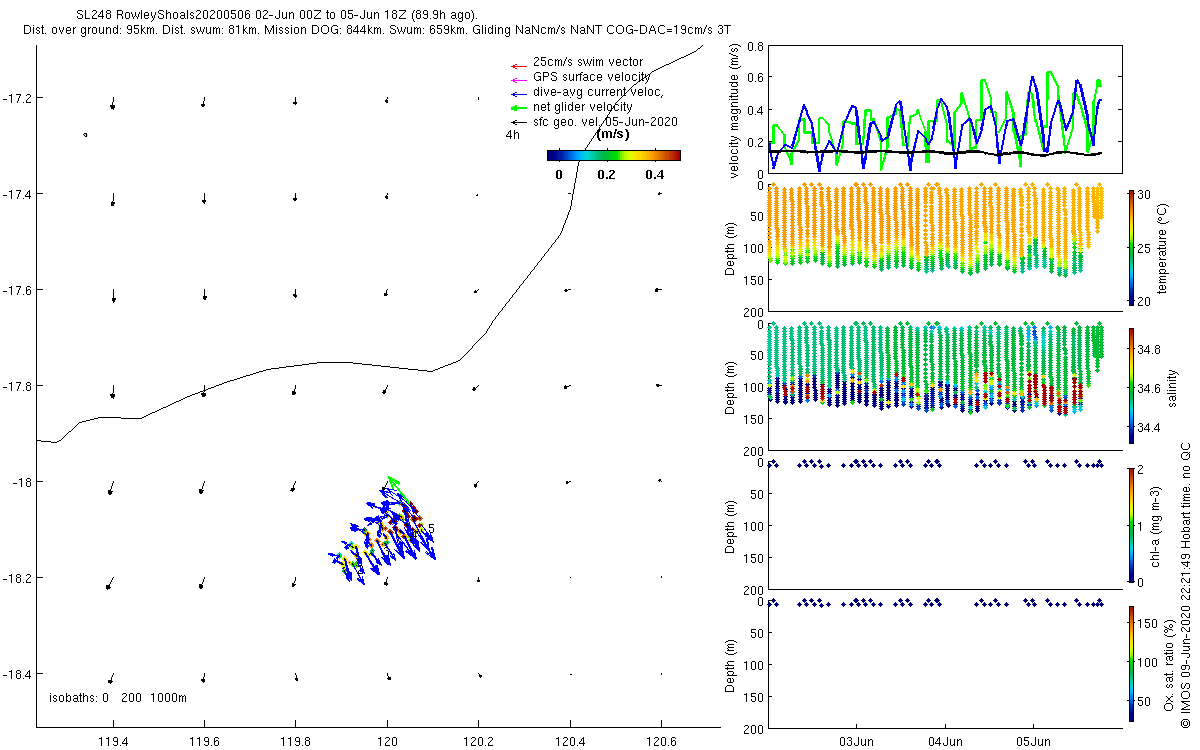Click the green net glider velocity arrow

click(x=517, y=108)
